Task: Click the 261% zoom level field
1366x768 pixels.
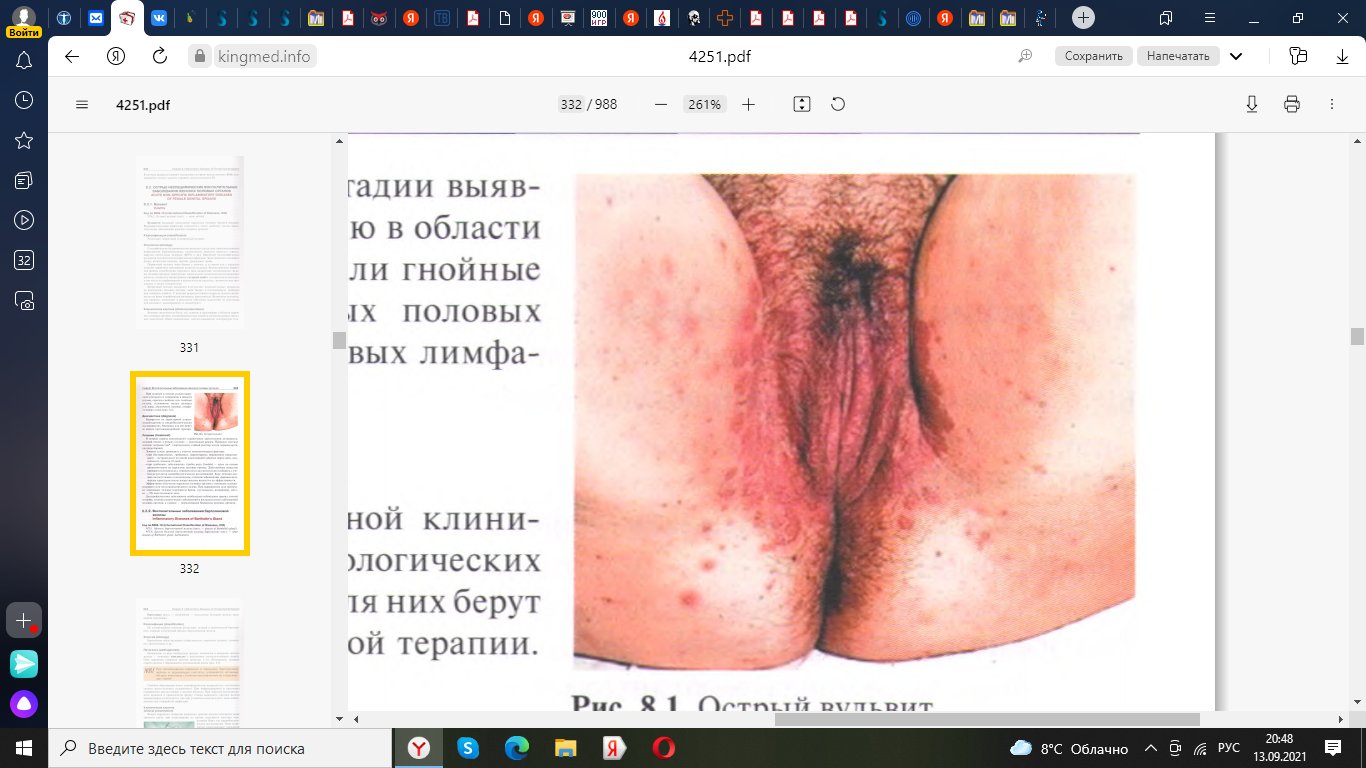Action: click(x=704, y=105)
